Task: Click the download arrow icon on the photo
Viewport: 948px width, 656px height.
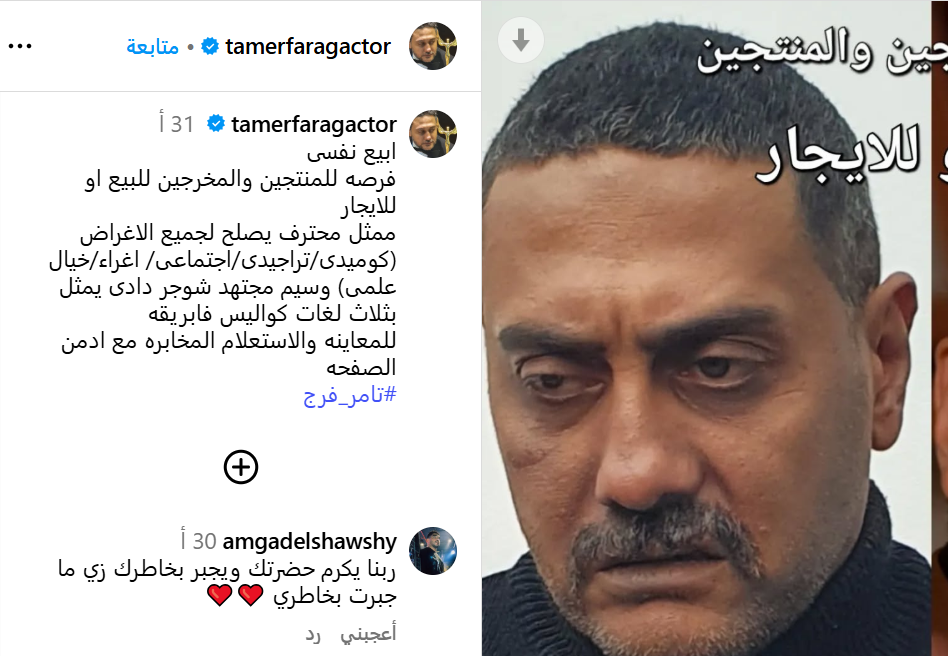Action: point(521,41)
